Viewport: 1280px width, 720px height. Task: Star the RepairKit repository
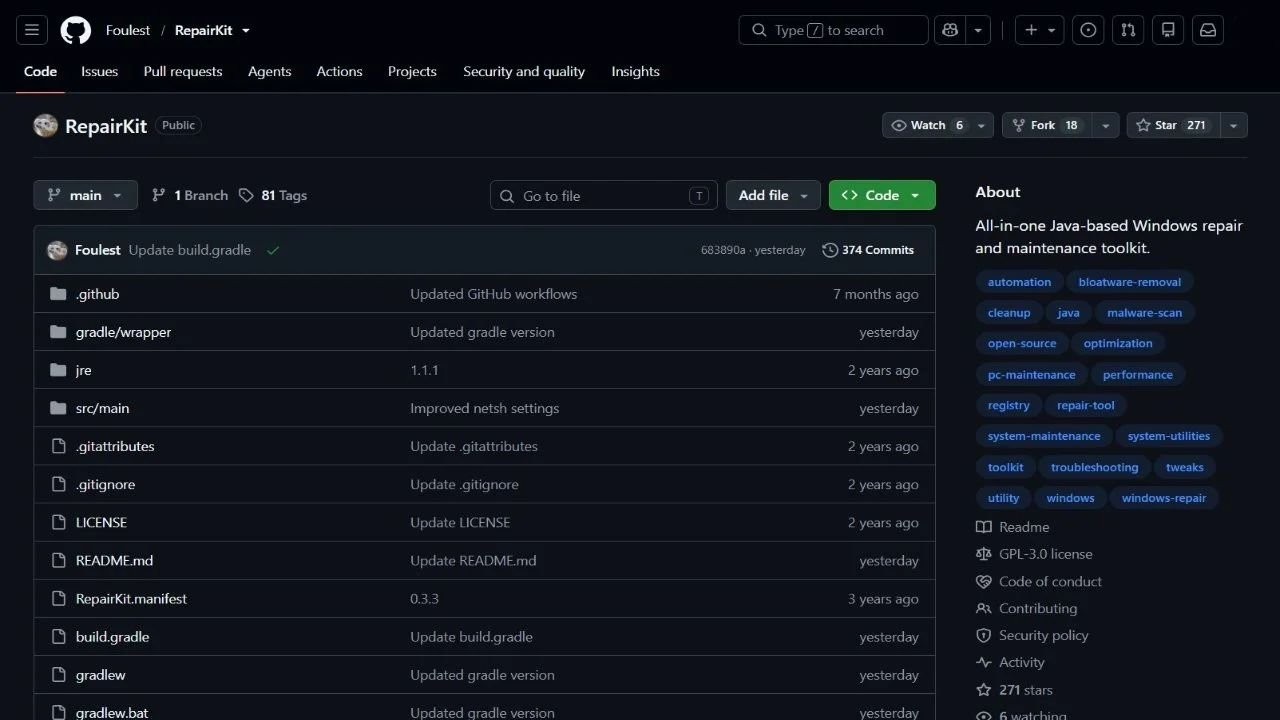(x=1173, y=125)
